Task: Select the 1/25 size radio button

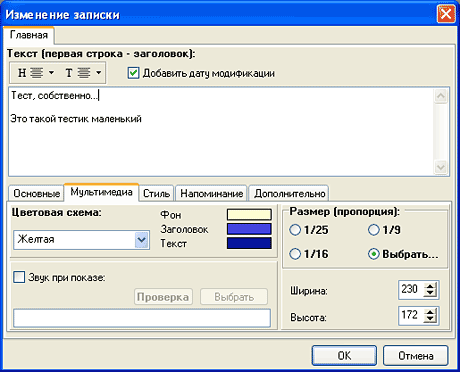Action: pyautogui.click(x=295, y=230)
